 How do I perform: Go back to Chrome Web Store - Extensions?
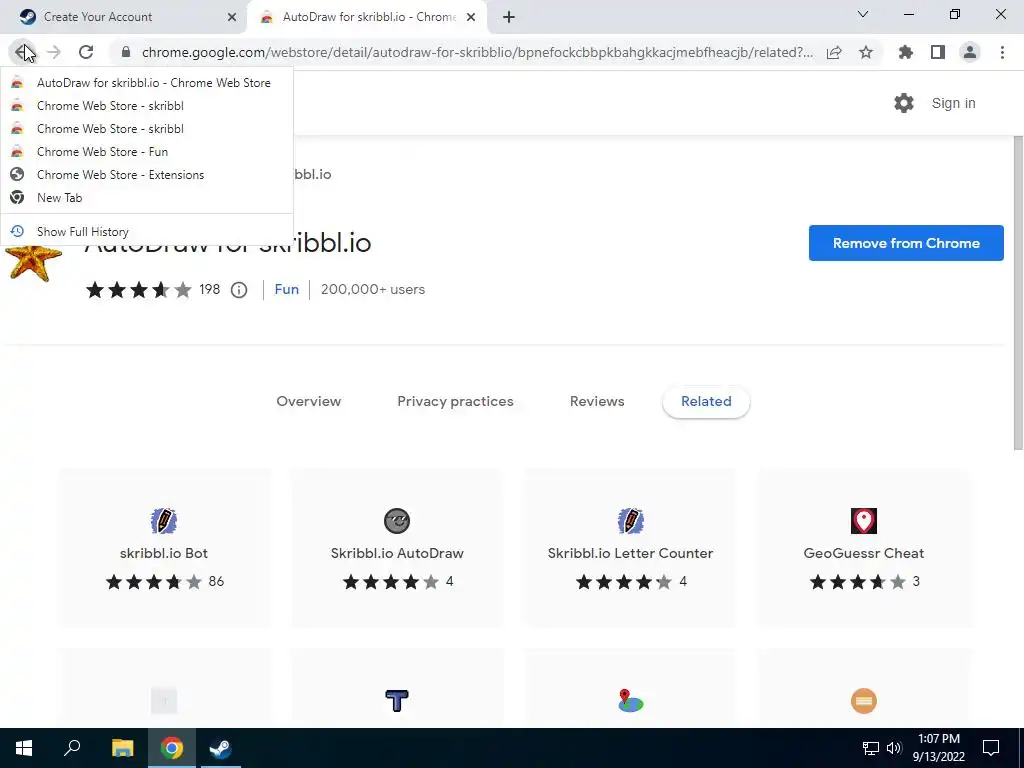tap(147, 174)
